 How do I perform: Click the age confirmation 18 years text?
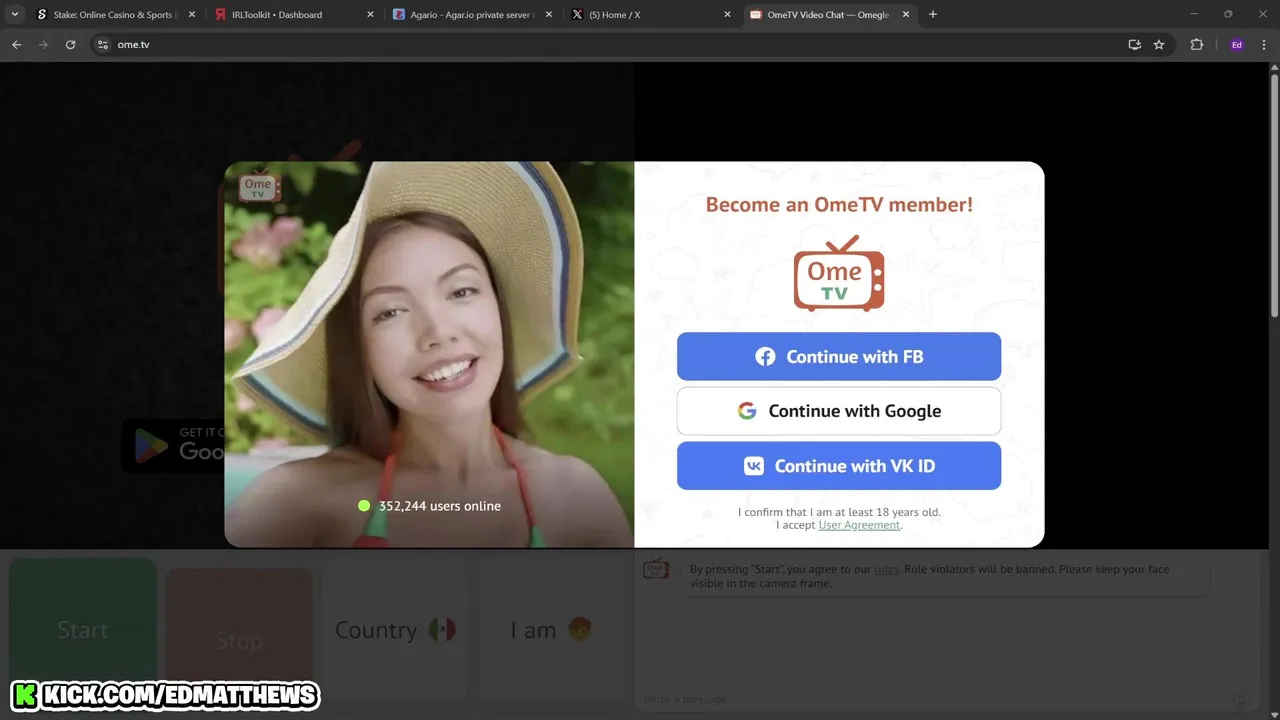click(x=839, y=512)
